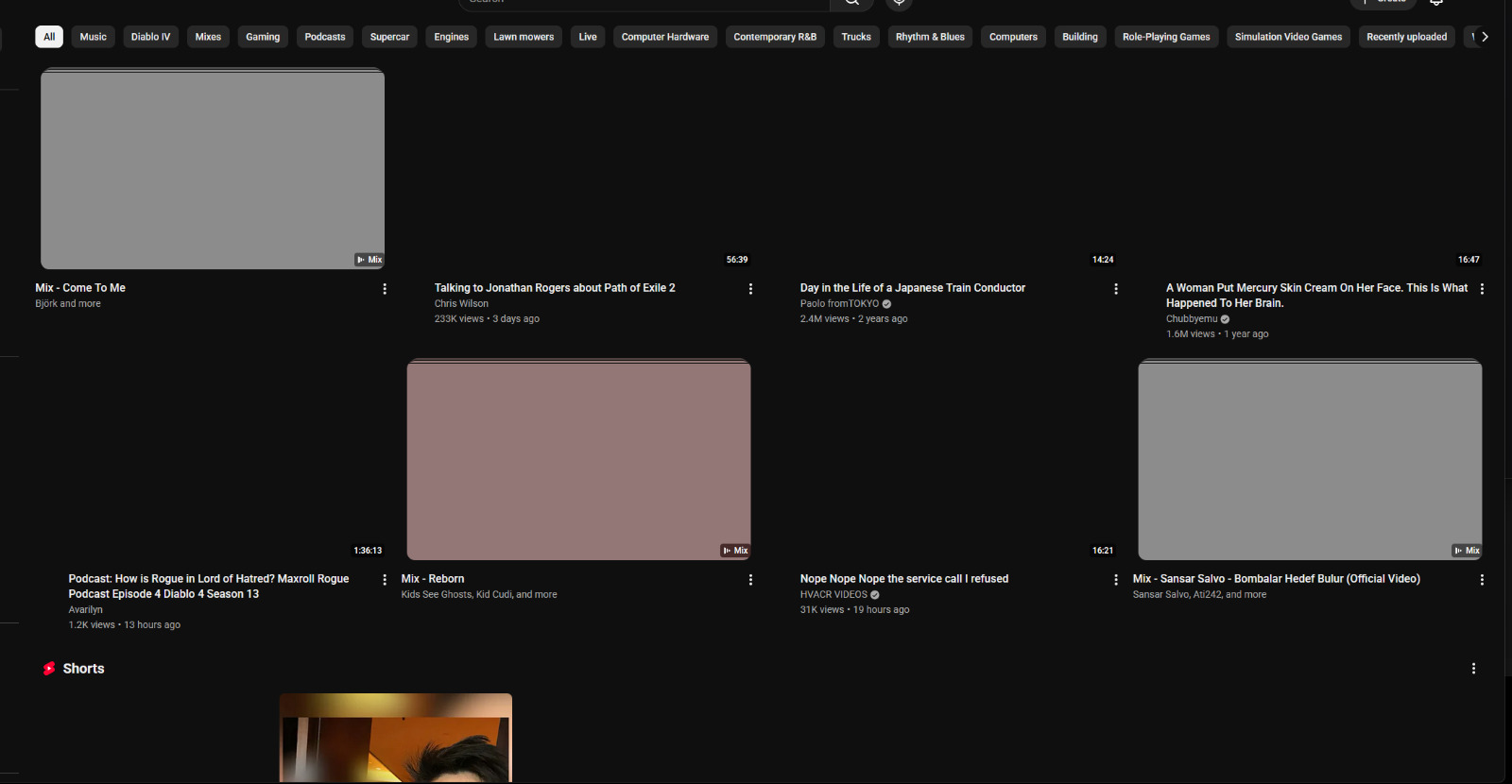Select Simulation Video Games chip
1512x784 pixels.
[x=1288, y=37]
